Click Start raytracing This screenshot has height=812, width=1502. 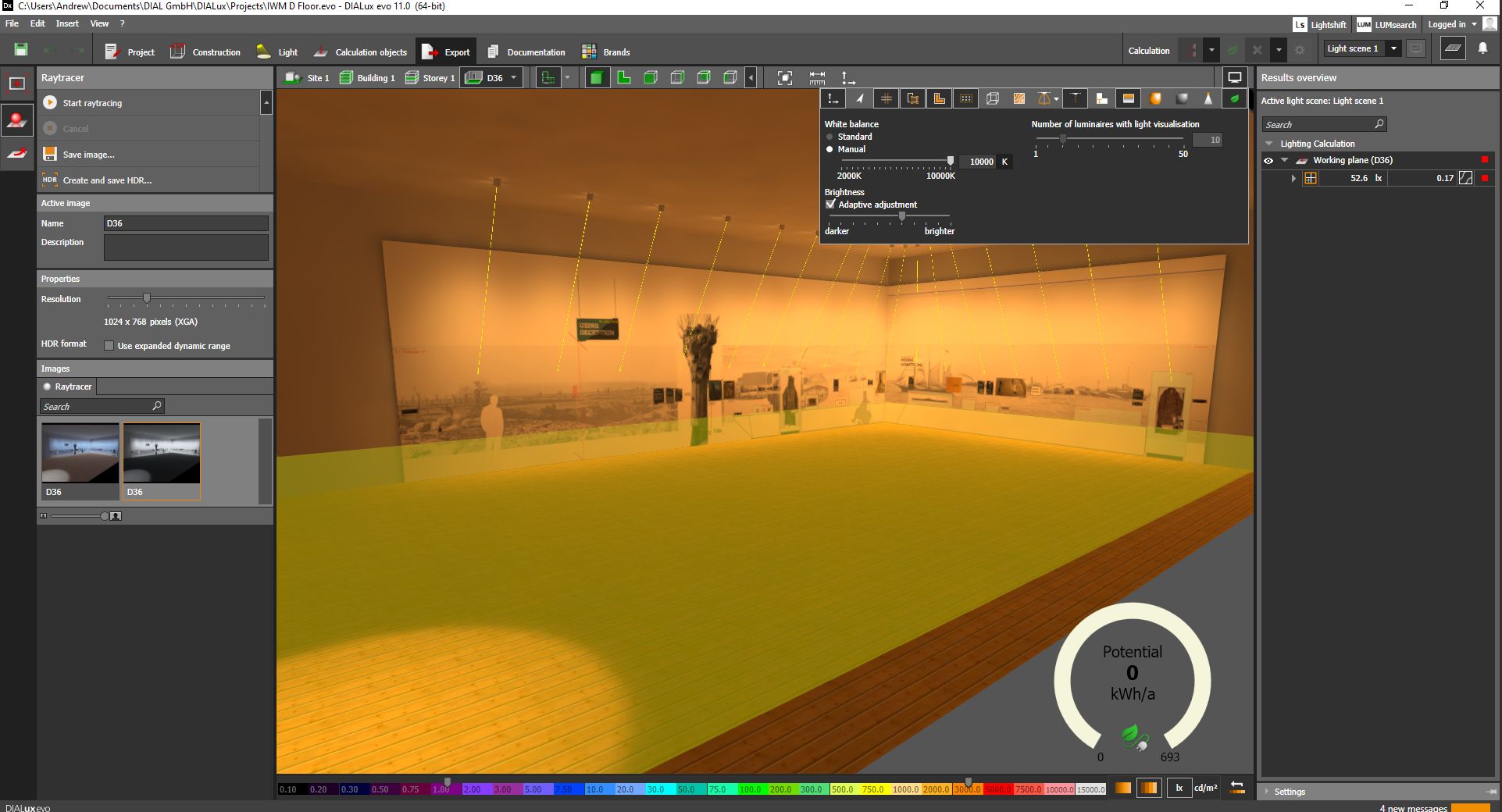[92, 103]
